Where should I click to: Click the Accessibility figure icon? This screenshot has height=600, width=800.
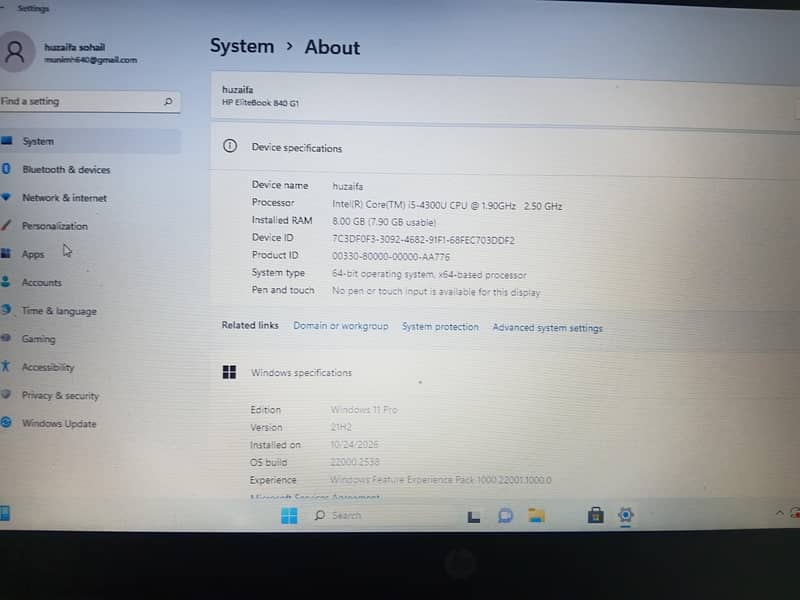(6, 366)
